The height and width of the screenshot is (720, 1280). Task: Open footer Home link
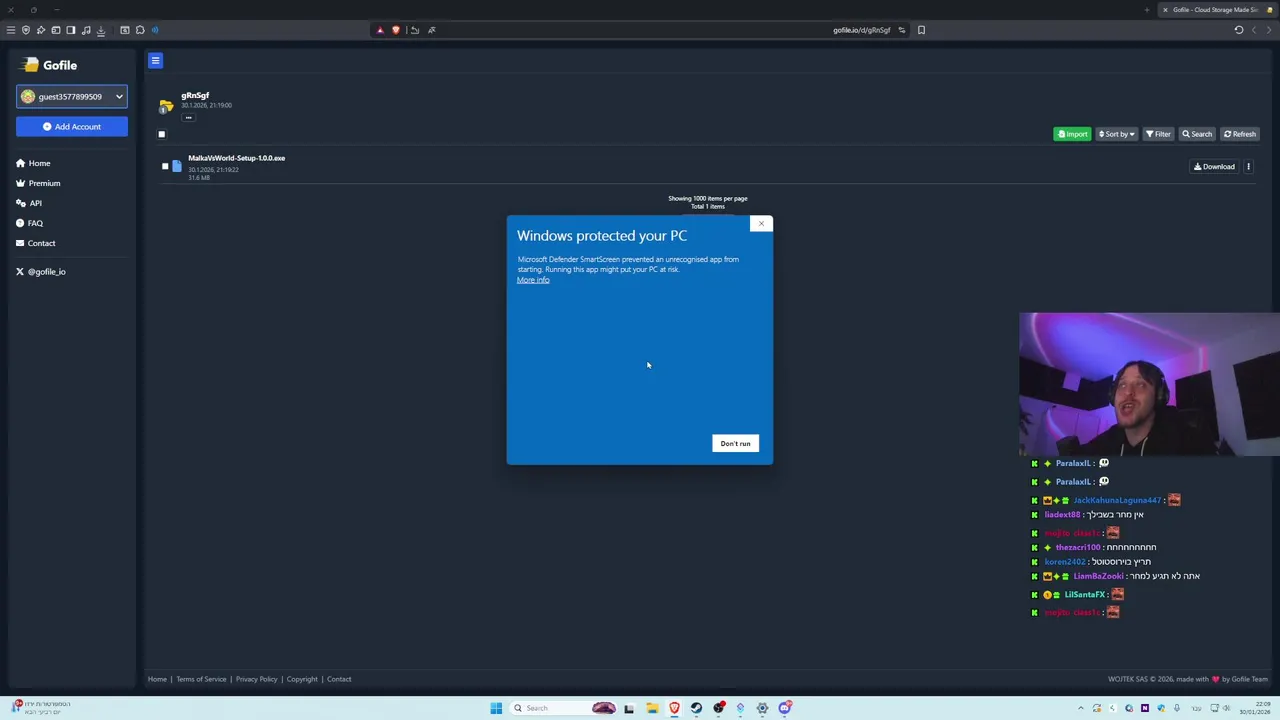[x=157, y=679]
